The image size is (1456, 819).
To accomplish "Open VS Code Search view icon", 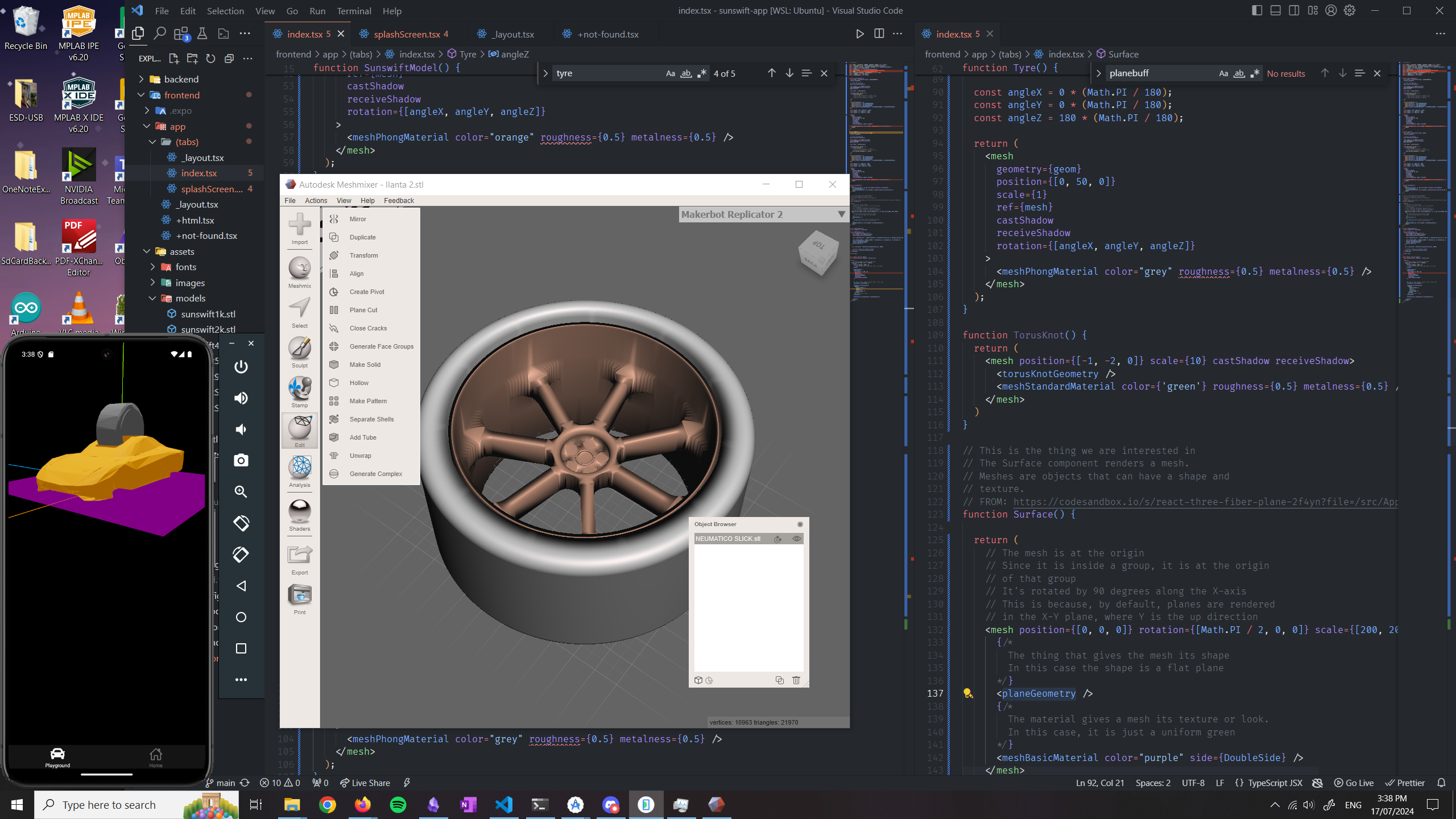I will (x=160, y=34).
